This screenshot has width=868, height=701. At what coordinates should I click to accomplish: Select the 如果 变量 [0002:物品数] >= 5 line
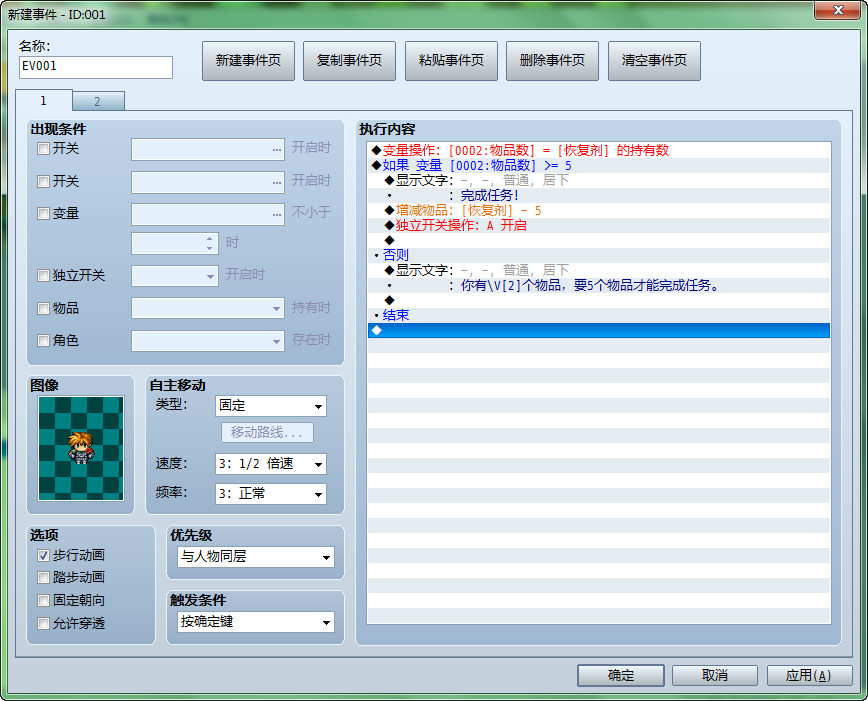[x=598, y=165]
